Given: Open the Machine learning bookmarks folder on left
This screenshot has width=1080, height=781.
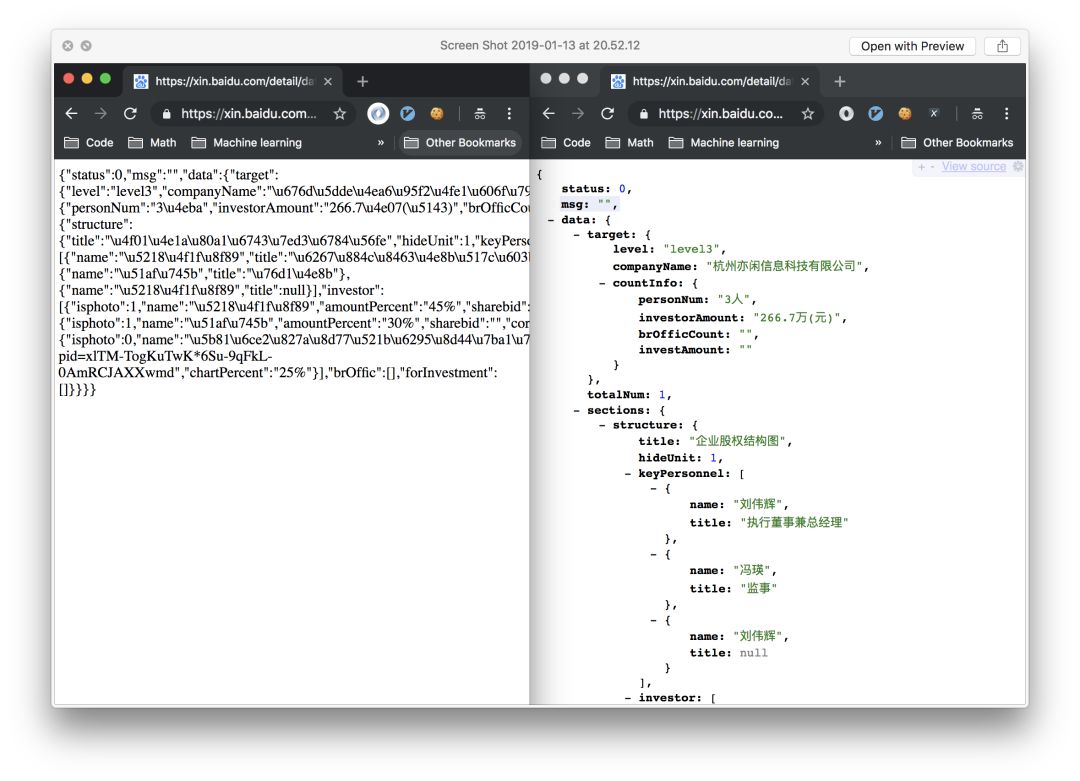Looking at the screenshot, I should (x=247, y=143).
